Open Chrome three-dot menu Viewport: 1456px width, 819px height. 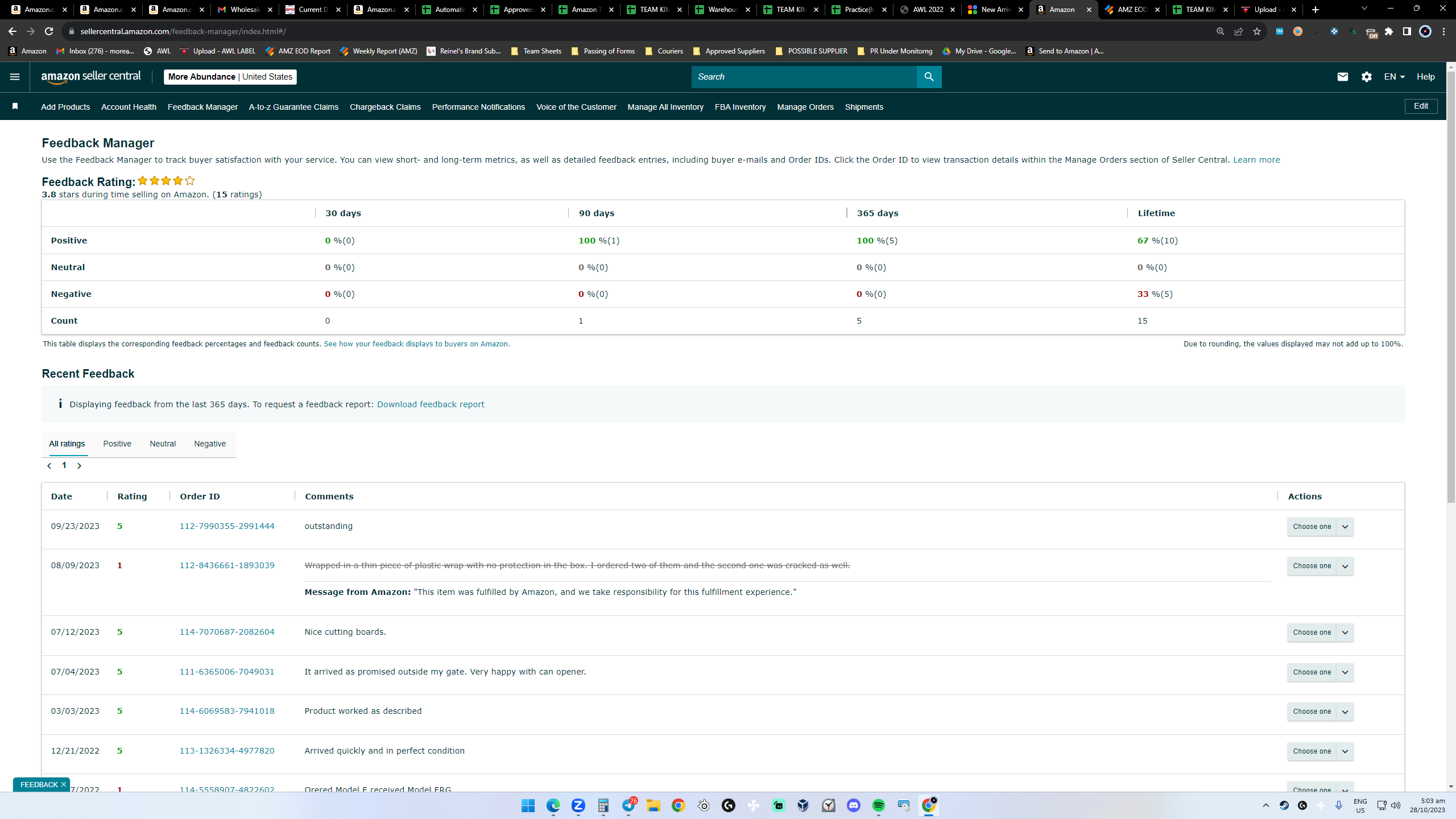click(1443, 31)
